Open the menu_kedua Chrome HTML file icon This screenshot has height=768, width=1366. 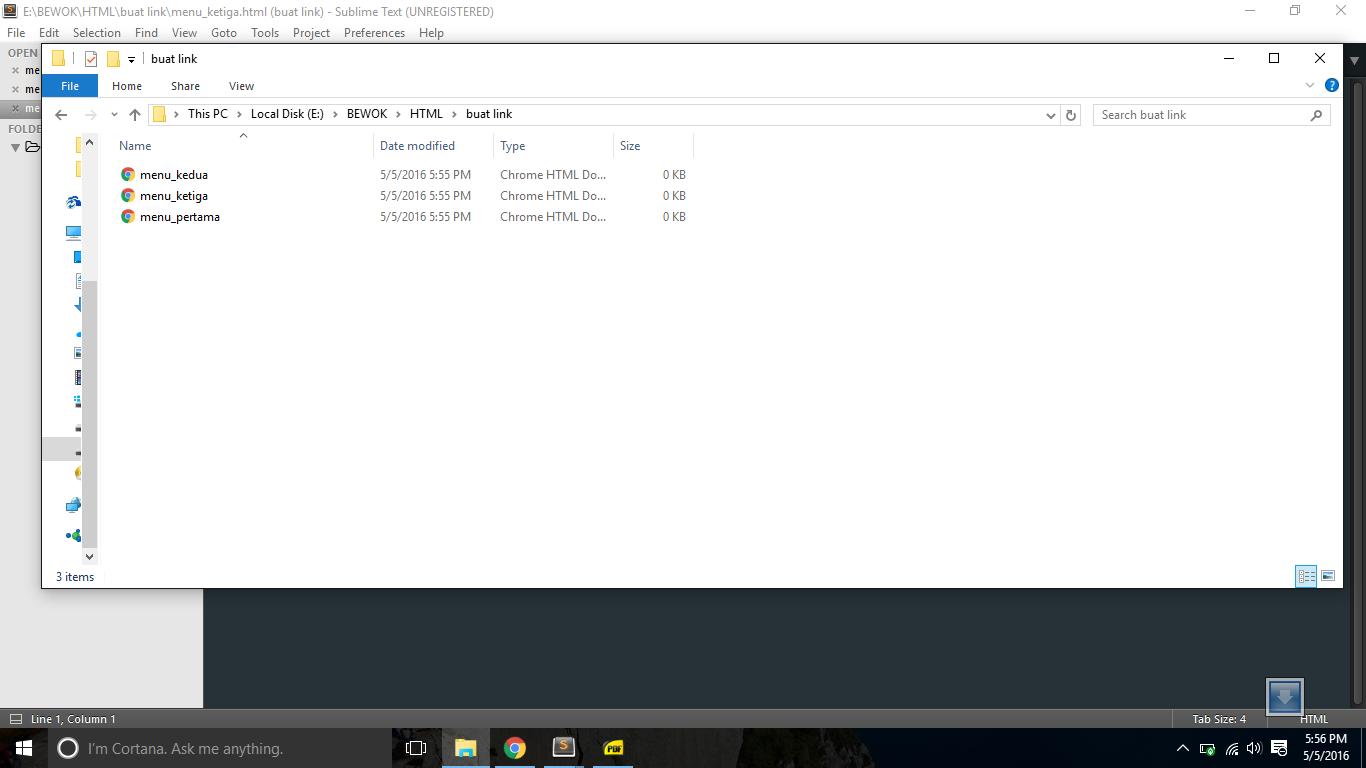tap(128, 175)
